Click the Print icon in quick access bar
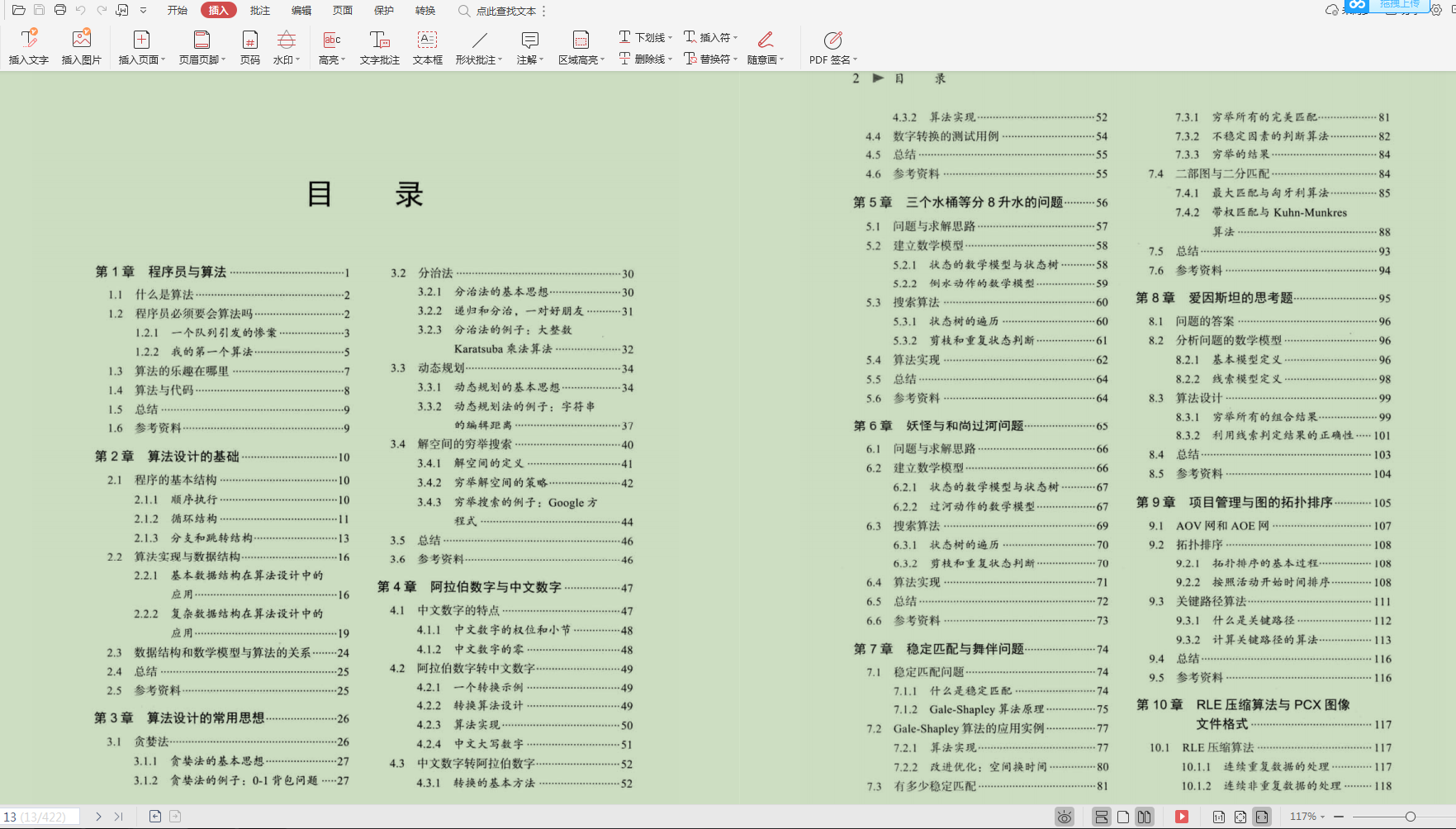1456x829 pixels. tap(59, 10)
